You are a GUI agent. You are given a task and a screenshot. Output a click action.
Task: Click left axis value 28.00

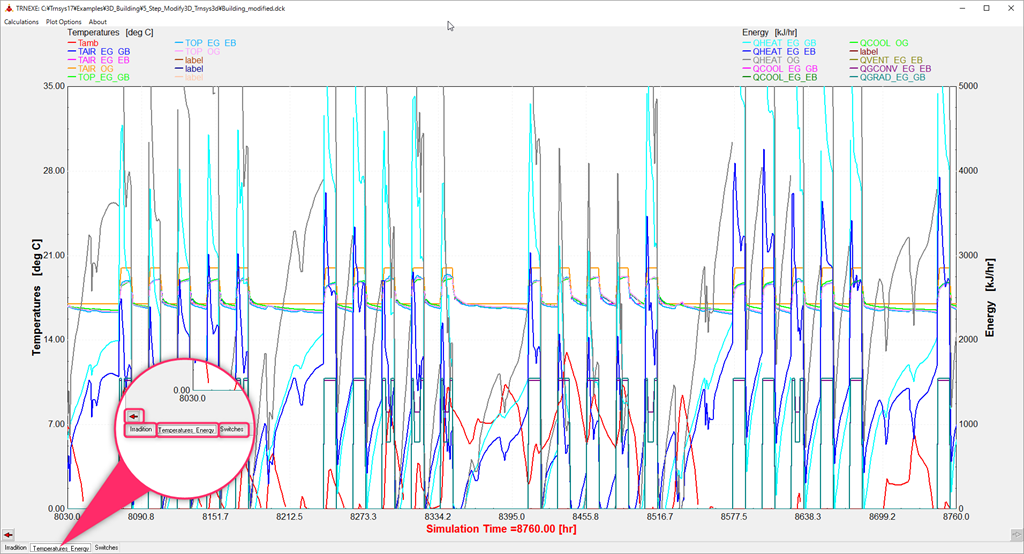tap(54, 171)
